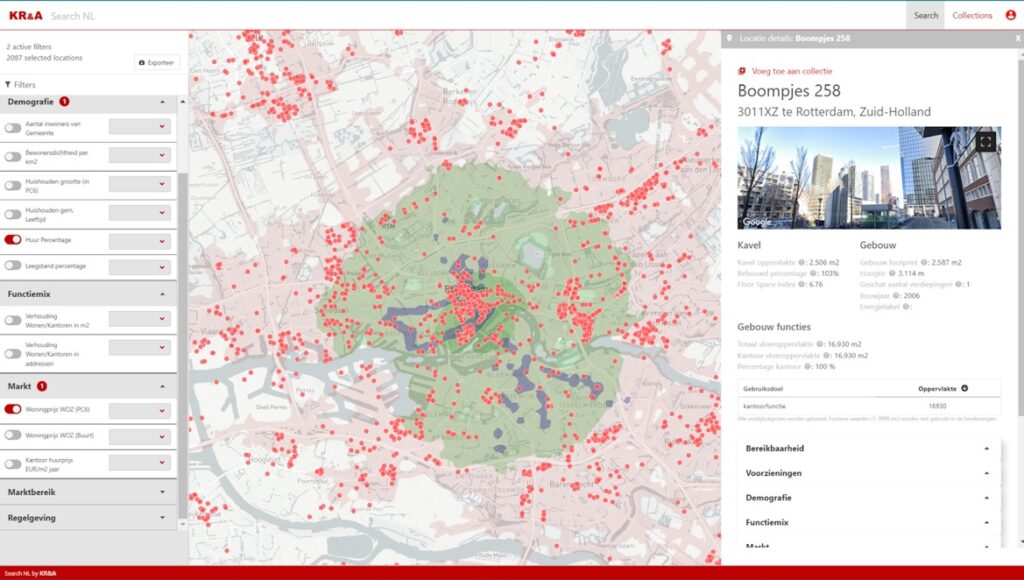1024x580 pixels.
Task: Click the Oppervlakte column sort icon
Action: coord(965,388)
